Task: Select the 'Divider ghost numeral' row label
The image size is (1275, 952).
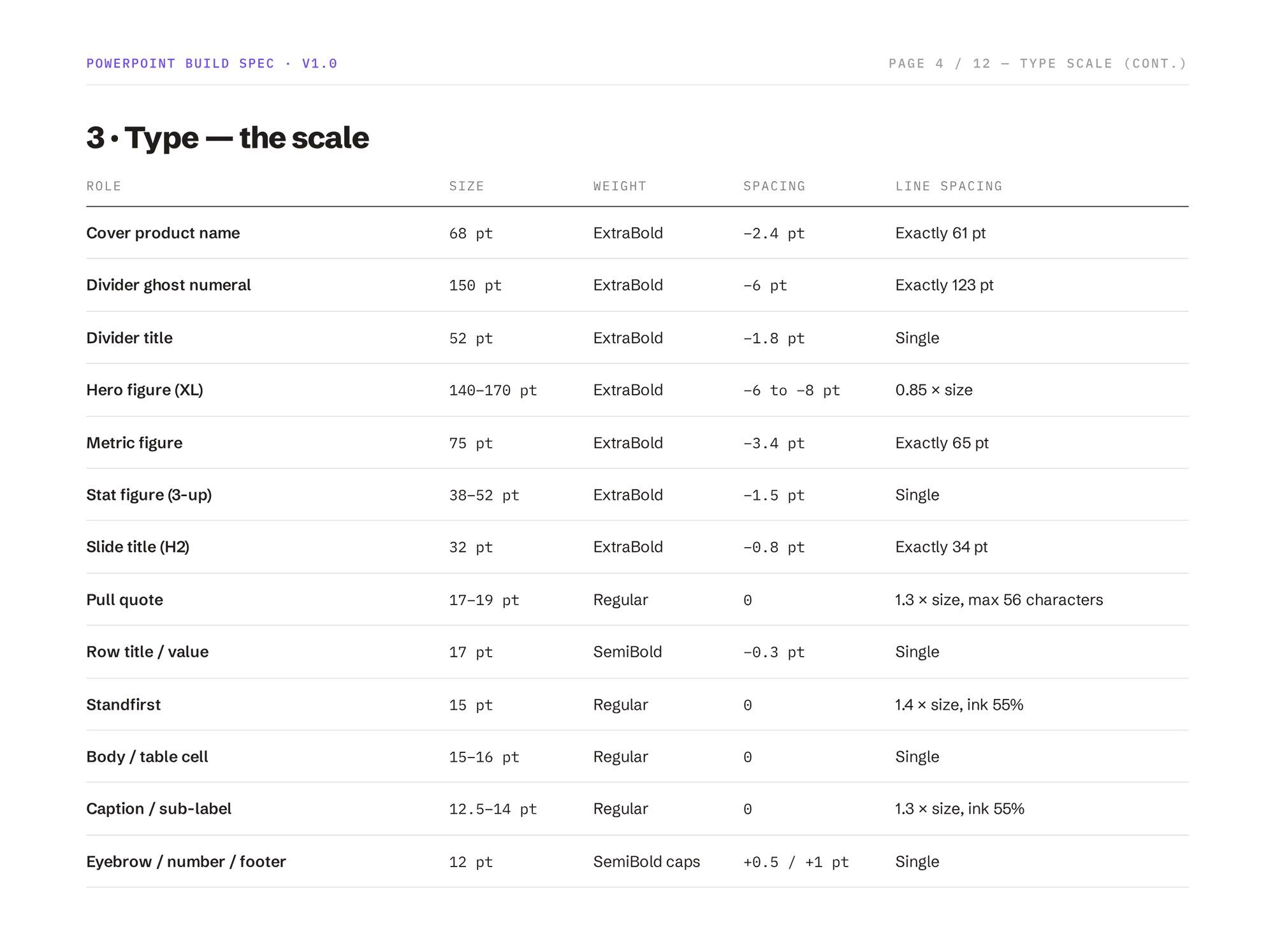Action: [168, 285]
